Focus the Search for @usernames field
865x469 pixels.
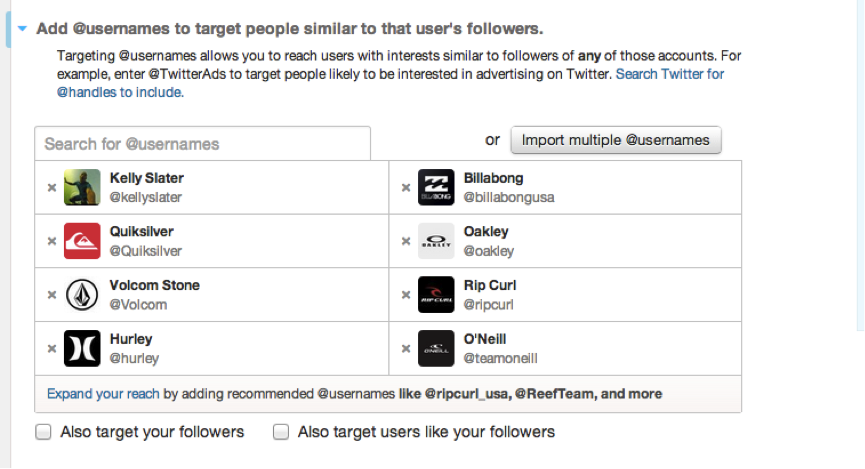coord(202,143)
